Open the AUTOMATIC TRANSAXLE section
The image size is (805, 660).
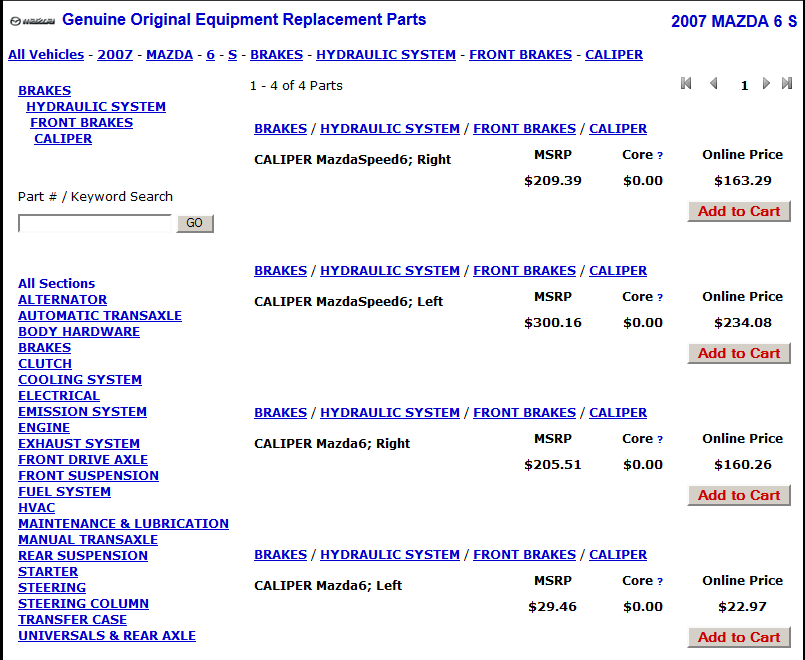(x=100, y=316)
